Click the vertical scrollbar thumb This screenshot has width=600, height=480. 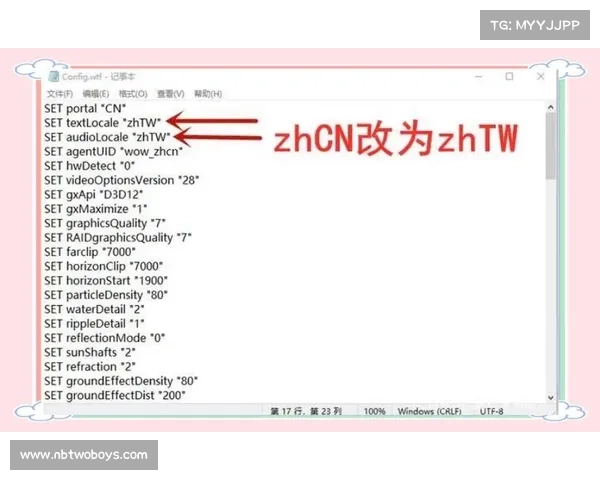[x=550, y=145]
